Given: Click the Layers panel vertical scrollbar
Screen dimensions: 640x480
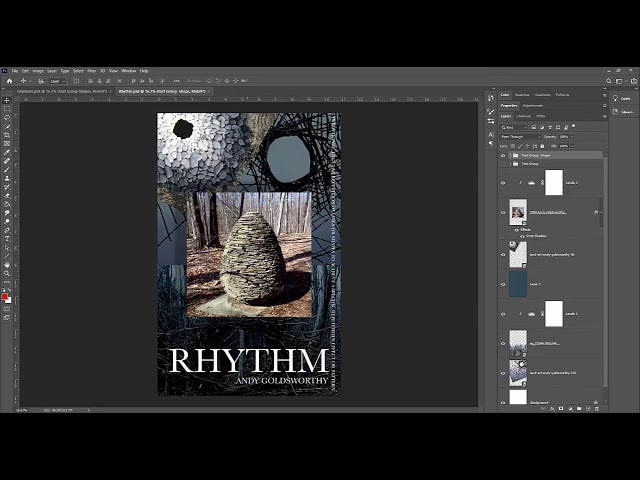Looking at the screenshot, I should point(605,273).
